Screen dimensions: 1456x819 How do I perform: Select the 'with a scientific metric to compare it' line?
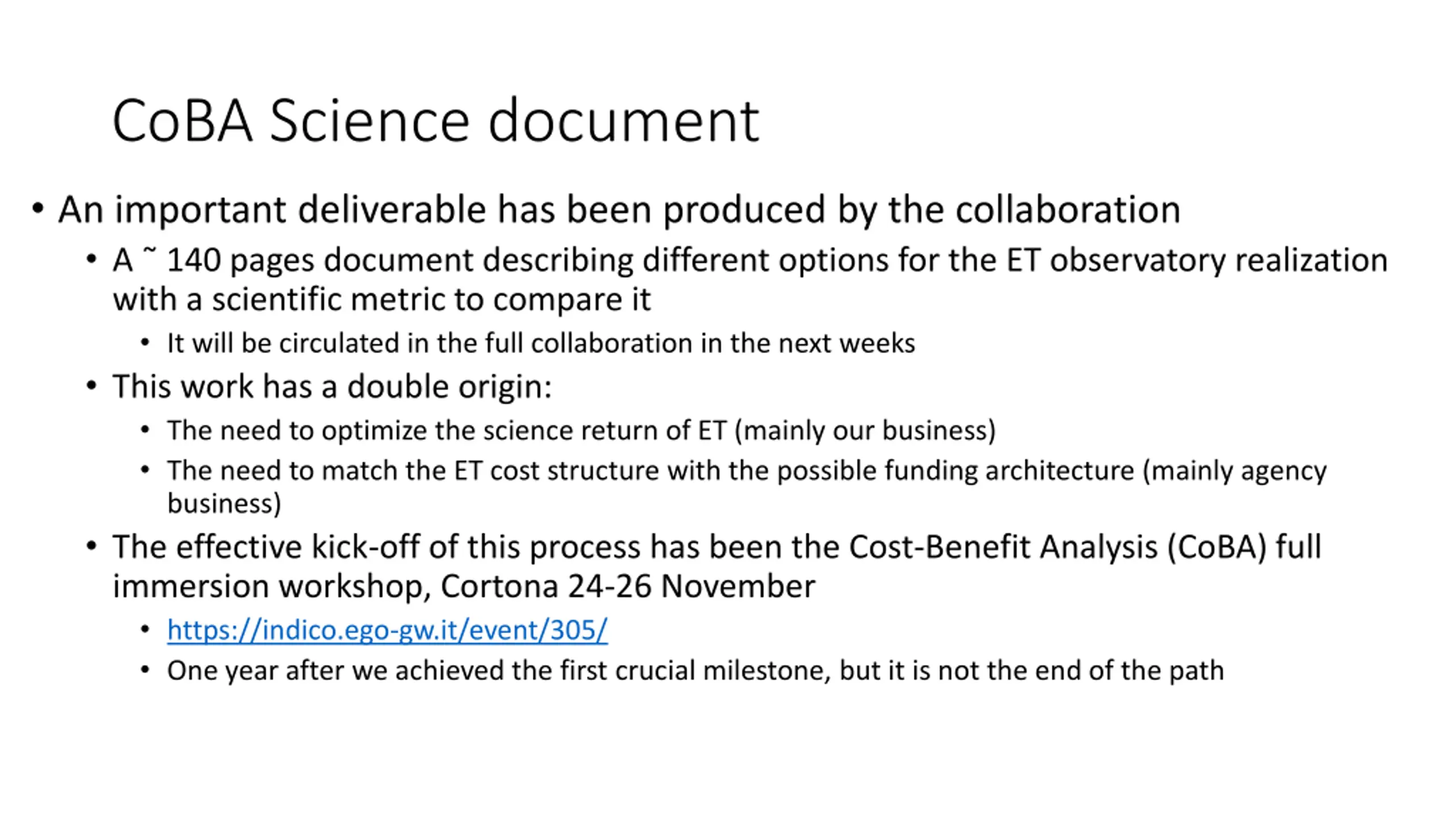click(382, 299)
